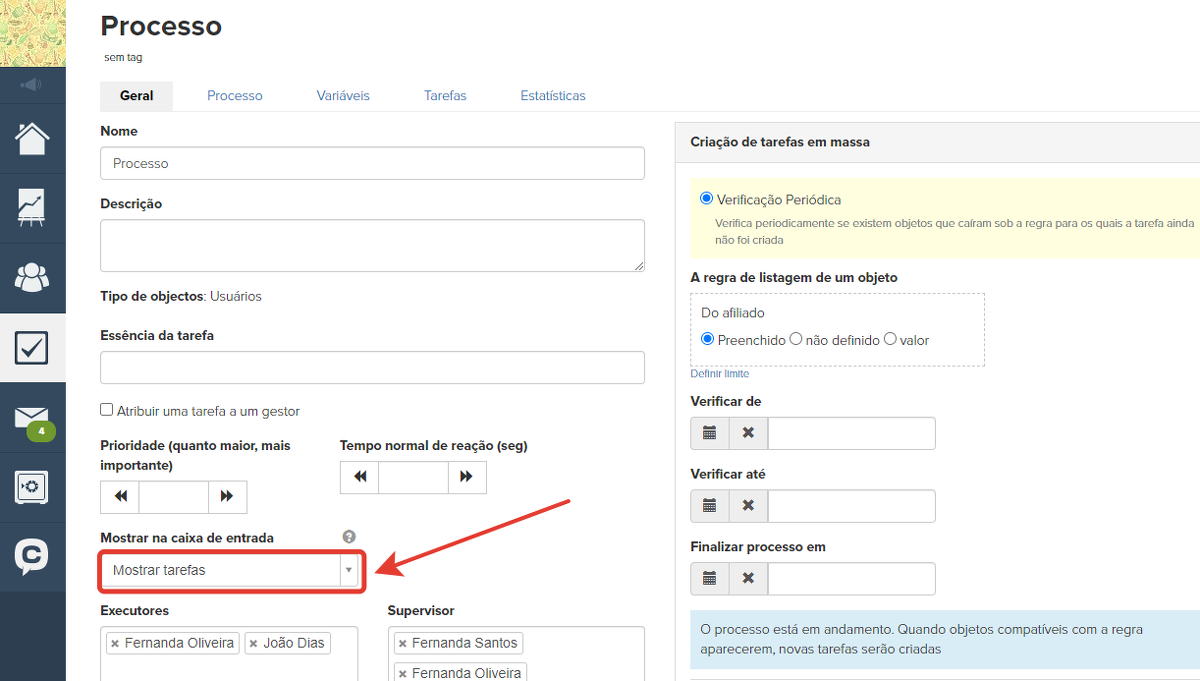Decrease Tempo normal de reação value

tap(359, 477)
